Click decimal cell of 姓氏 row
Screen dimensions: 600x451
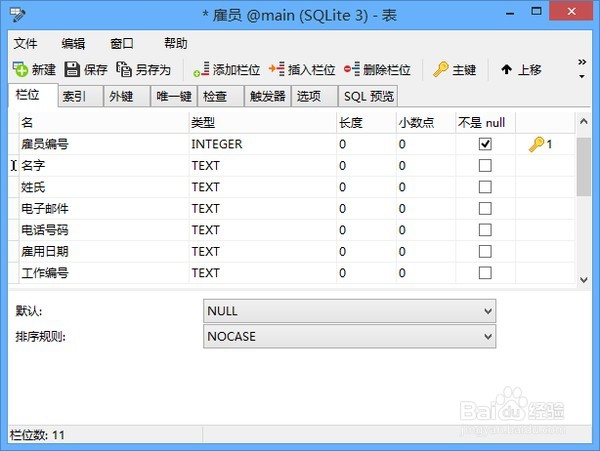426,187
